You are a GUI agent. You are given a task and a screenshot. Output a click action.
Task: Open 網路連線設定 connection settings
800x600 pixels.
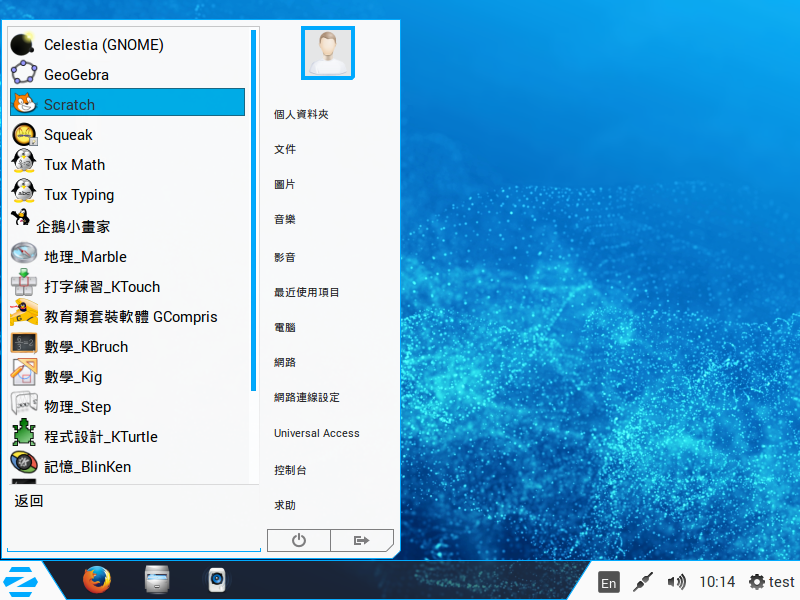click(x=307, y=397)
